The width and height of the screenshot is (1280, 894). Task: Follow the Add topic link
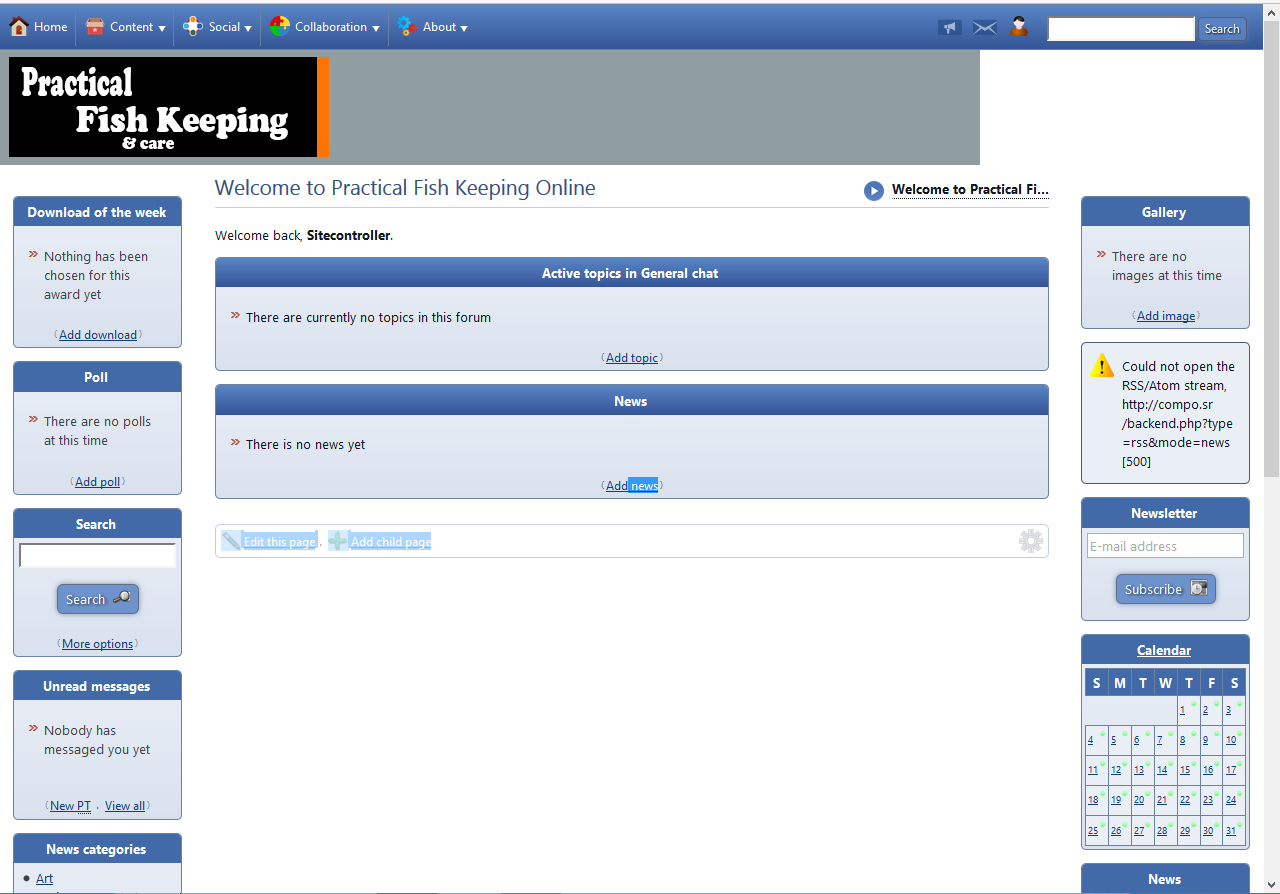pyautogui.click(x=632, y=358)
